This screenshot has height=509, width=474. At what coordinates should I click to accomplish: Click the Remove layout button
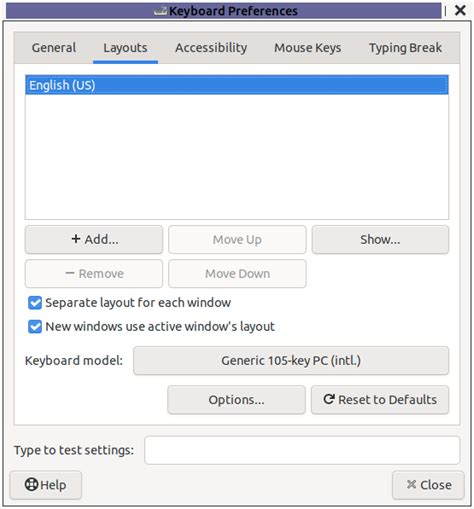coord(94,274)
